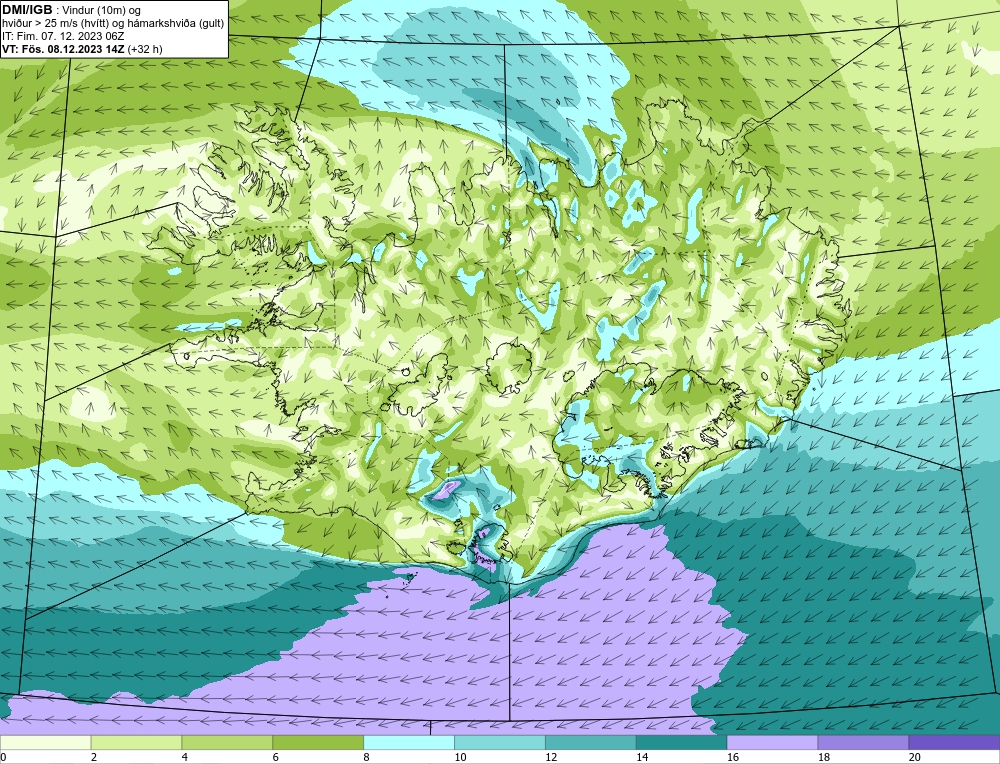
Task: Click the 12-14 m/s teal legend swatch
Action: tap(591, 742)
